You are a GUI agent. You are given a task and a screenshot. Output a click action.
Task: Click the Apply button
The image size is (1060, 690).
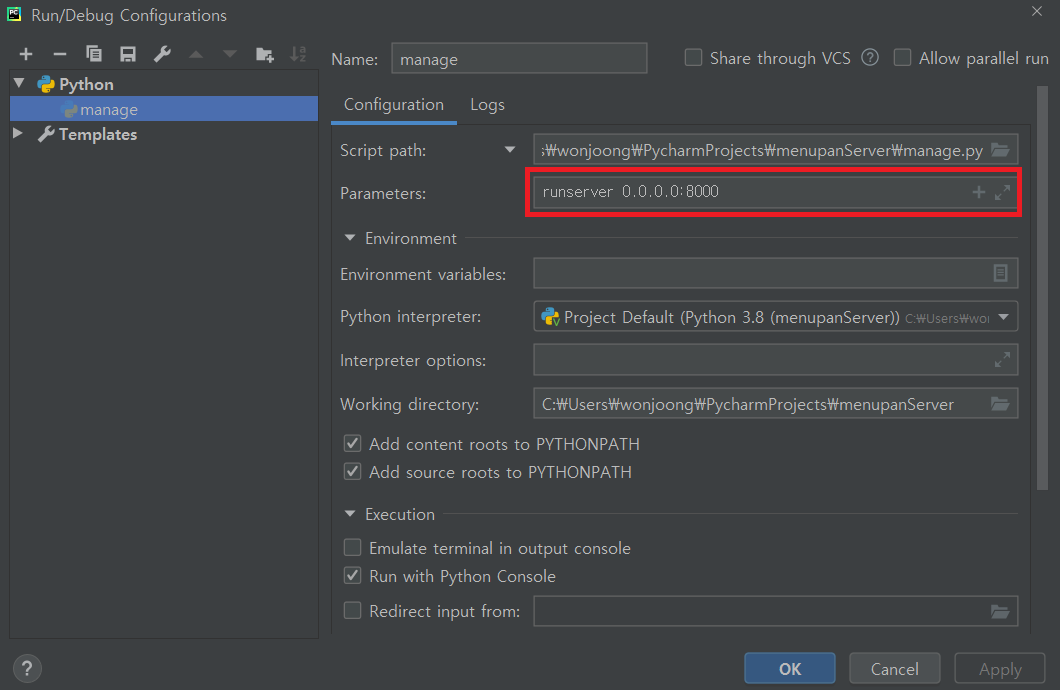[1000, 669]
